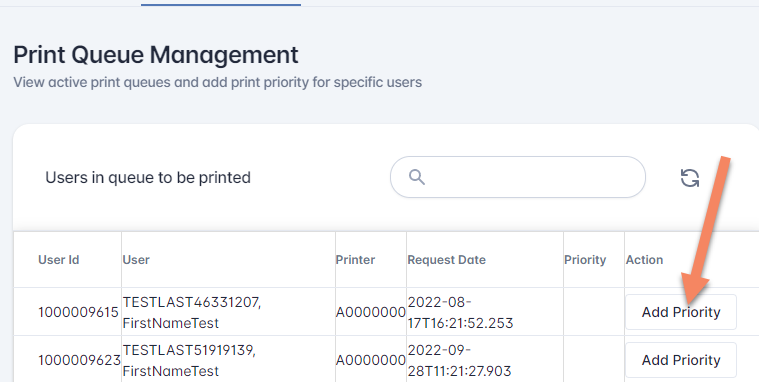Click the User column header
This screenshot has width=759, height=382.
coord(136,260)
